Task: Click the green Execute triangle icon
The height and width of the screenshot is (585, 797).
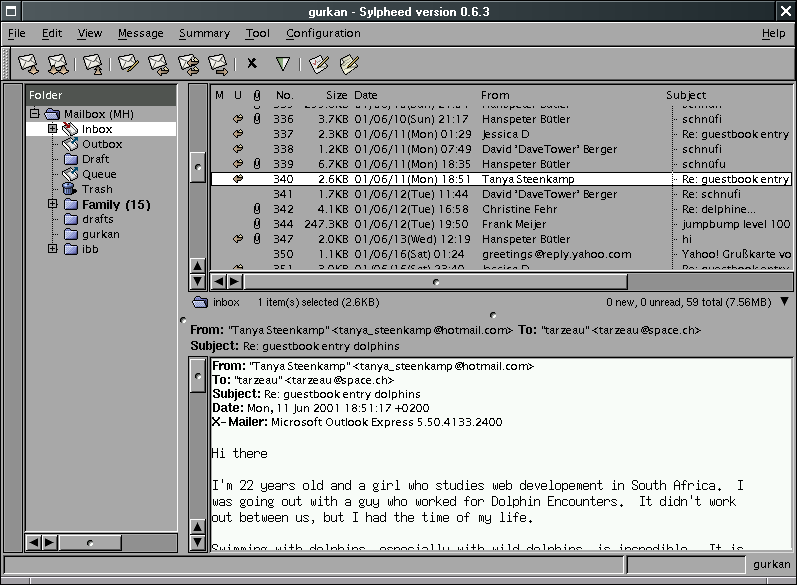Action: pos(283,64)
